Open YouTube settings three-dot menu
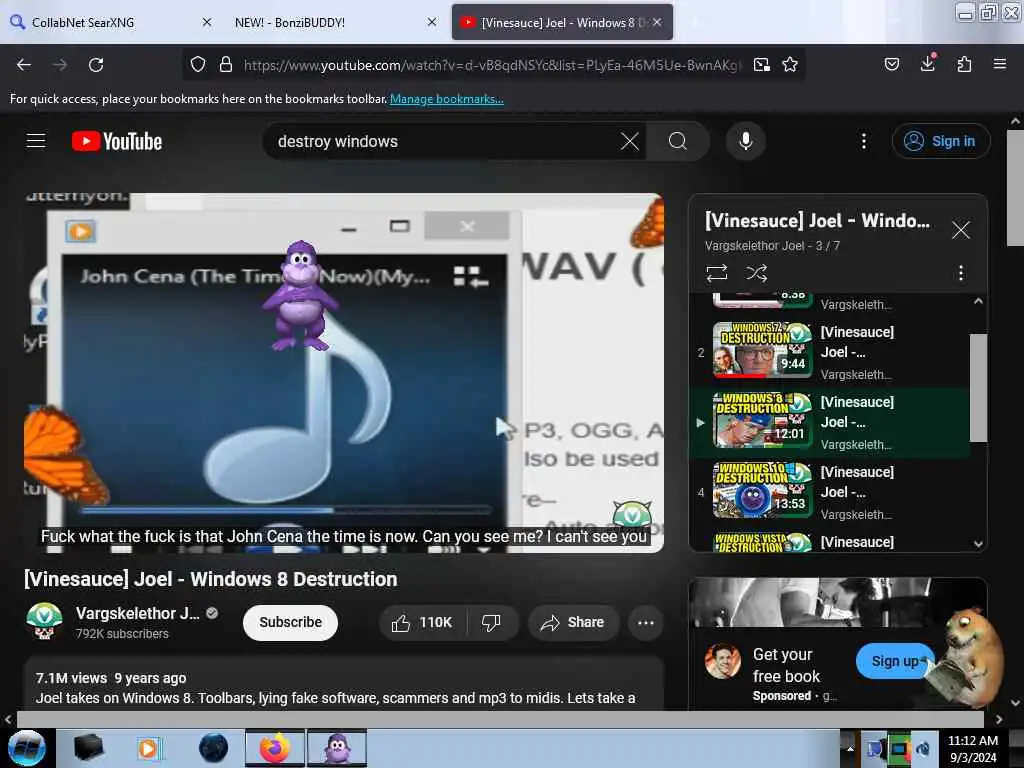Viewport: 1024px width, 768px height. (x=863, y=141)
